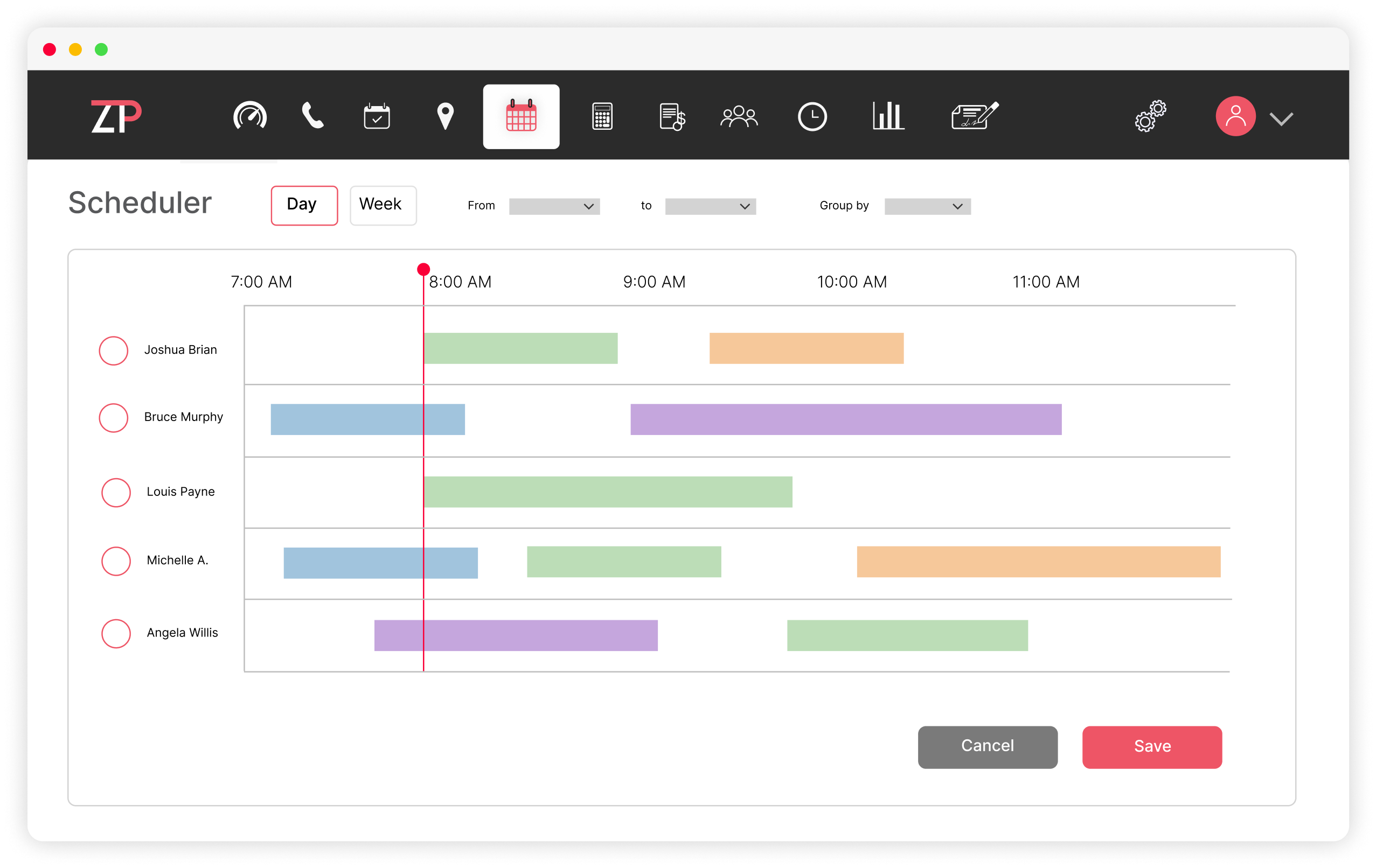The image size is (1376, 868).
Task: Click the Save button
Action: 1151,746
